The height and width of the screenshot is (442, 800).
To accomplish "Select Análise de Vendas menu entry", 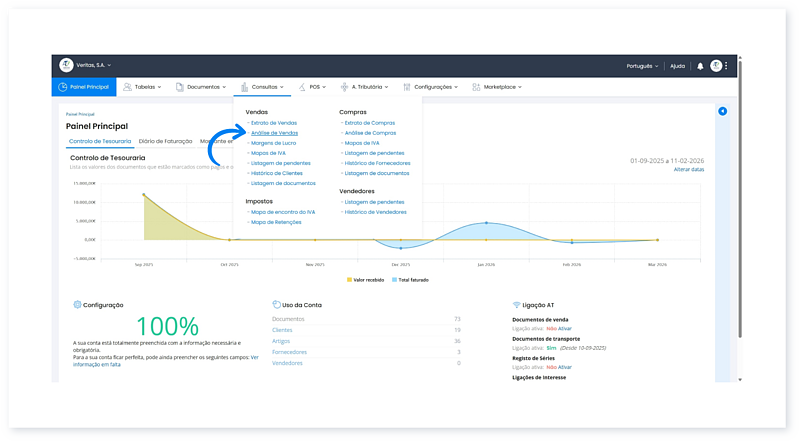I will (273, 133).
